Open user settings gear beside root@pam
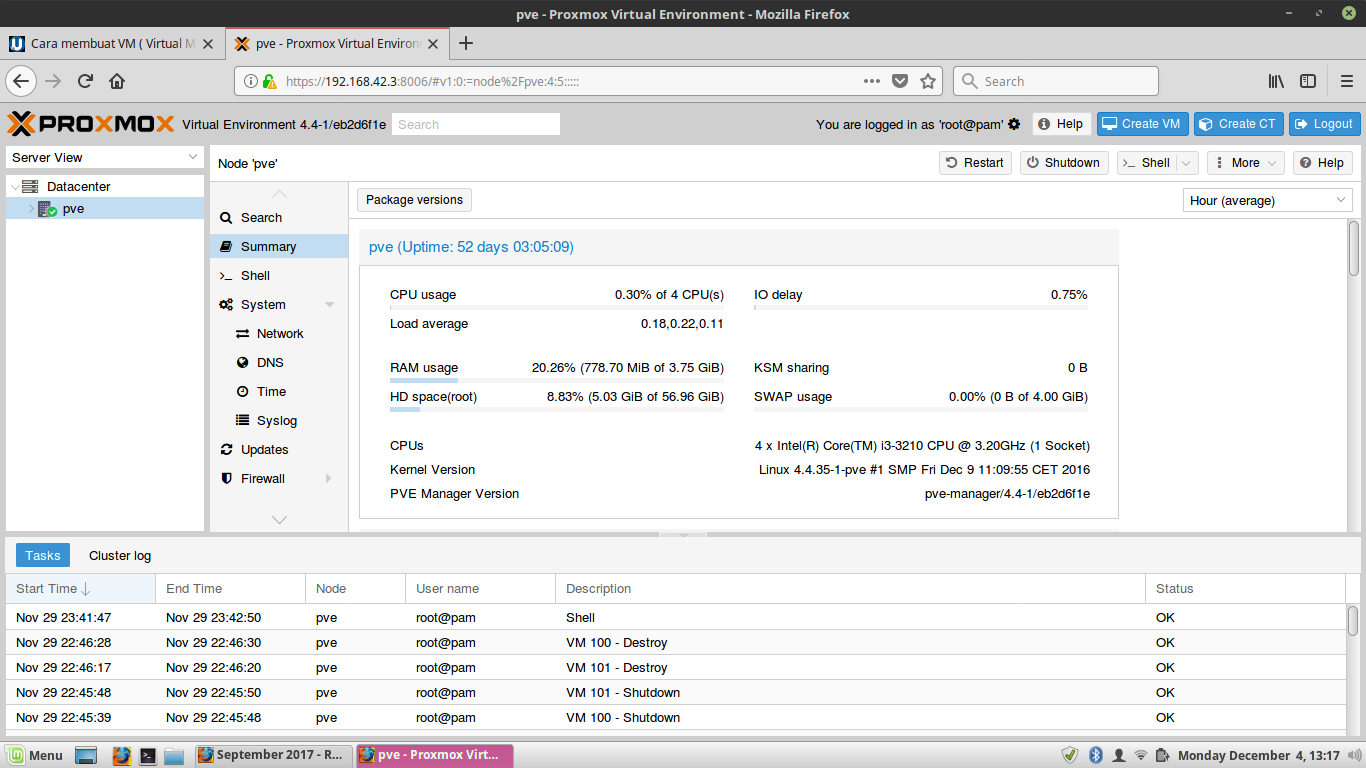1366x768 pixels. pos(1014,124)
